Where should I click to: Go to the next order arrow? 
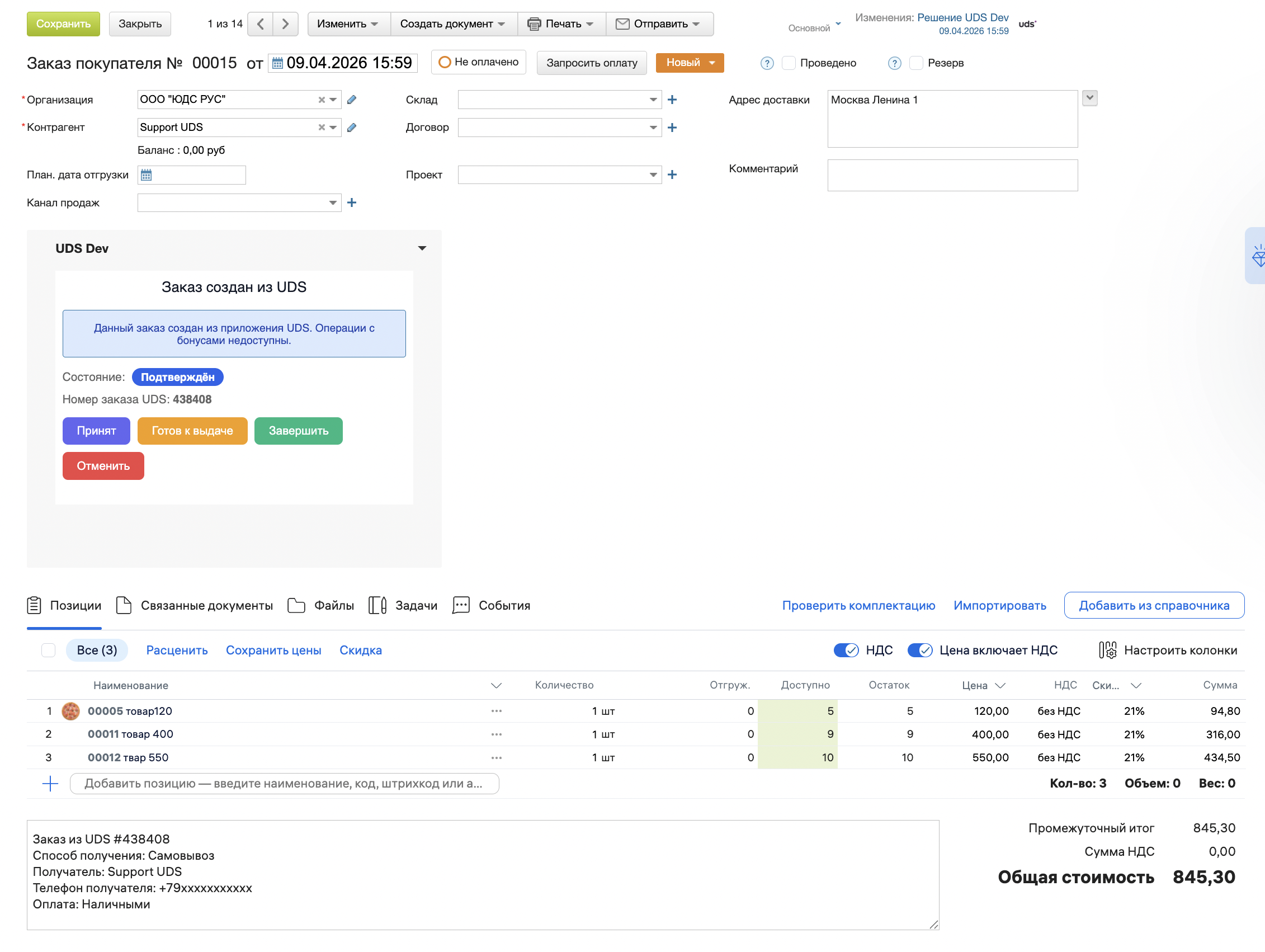coord(285,24)
